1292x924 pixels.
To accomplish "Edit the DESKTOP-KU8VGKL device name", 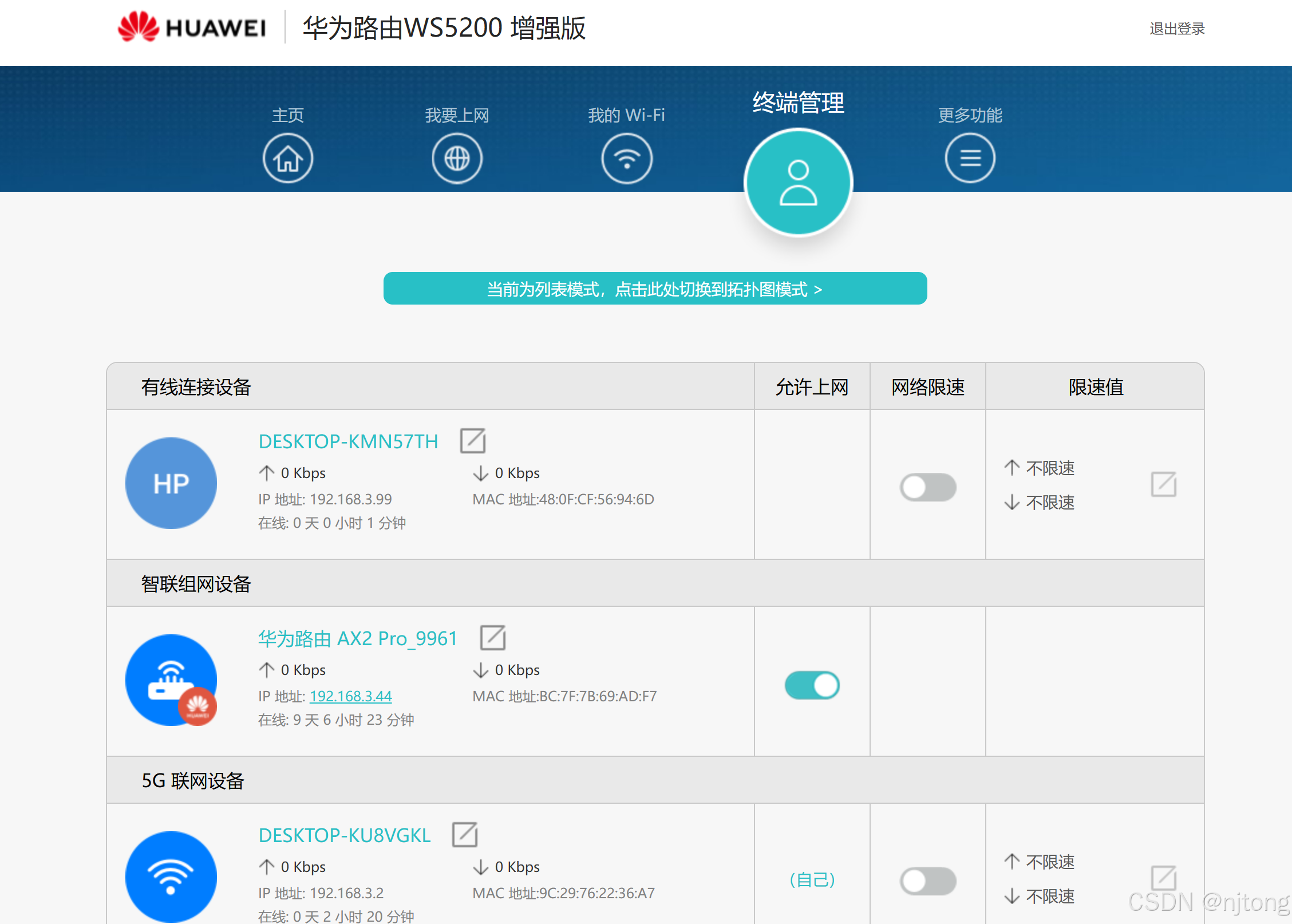I will (x=465, y=835).
